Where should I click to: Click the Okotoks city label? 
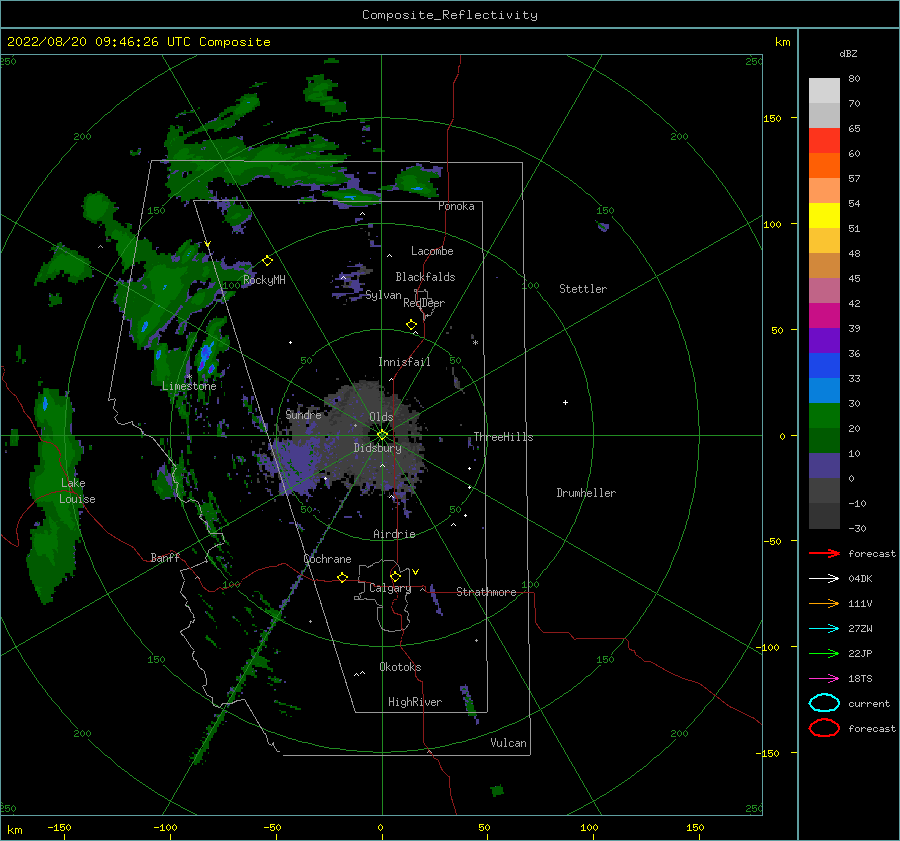click(400, 667)
